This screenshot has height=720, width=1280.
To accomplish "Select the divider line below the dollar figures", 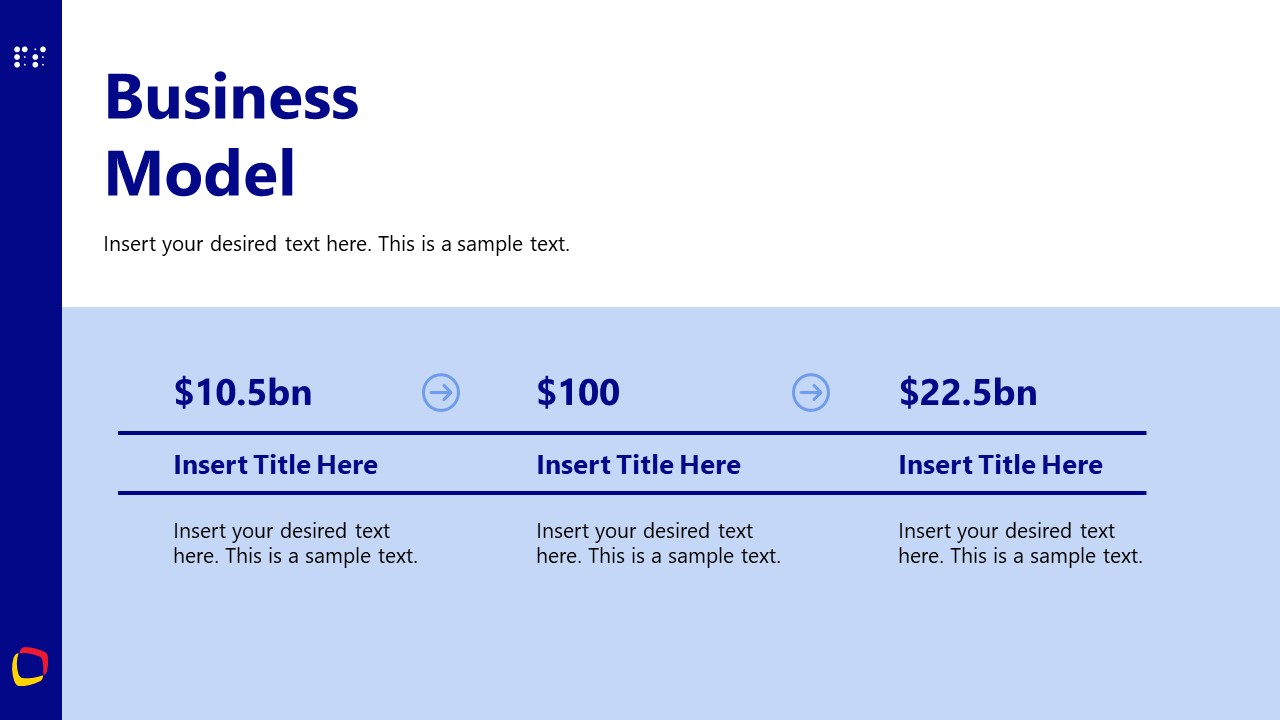I will [x=632, y=433].
